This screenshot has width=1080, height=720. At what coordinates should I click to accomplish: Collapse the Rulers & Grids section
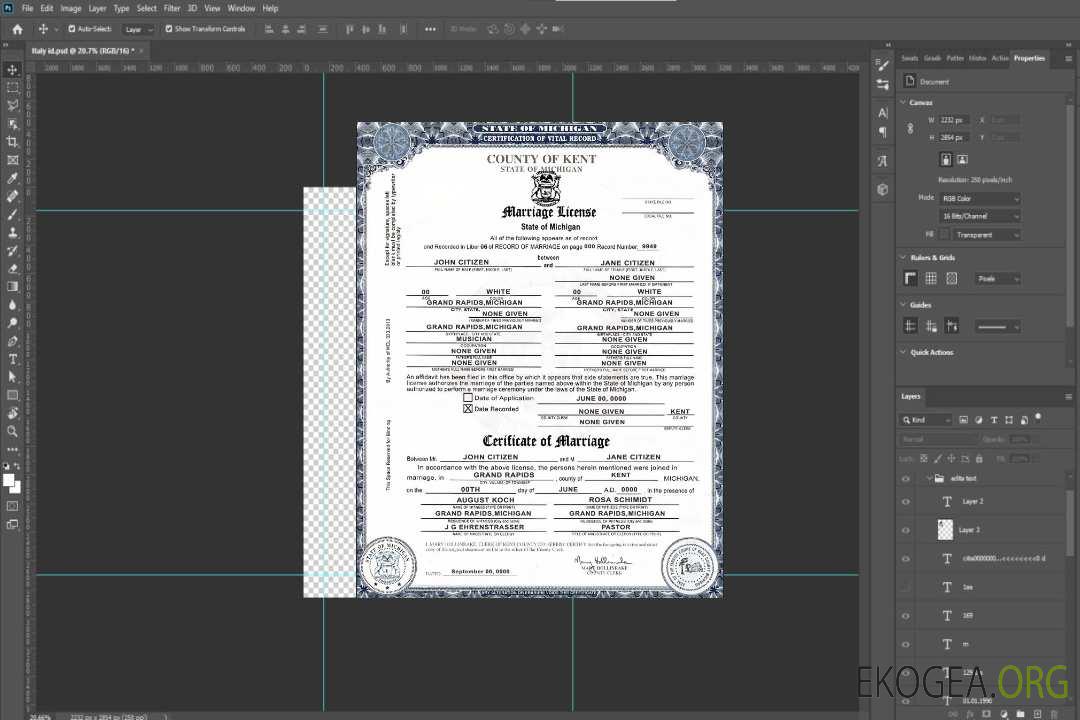click(x=903, y=257)
